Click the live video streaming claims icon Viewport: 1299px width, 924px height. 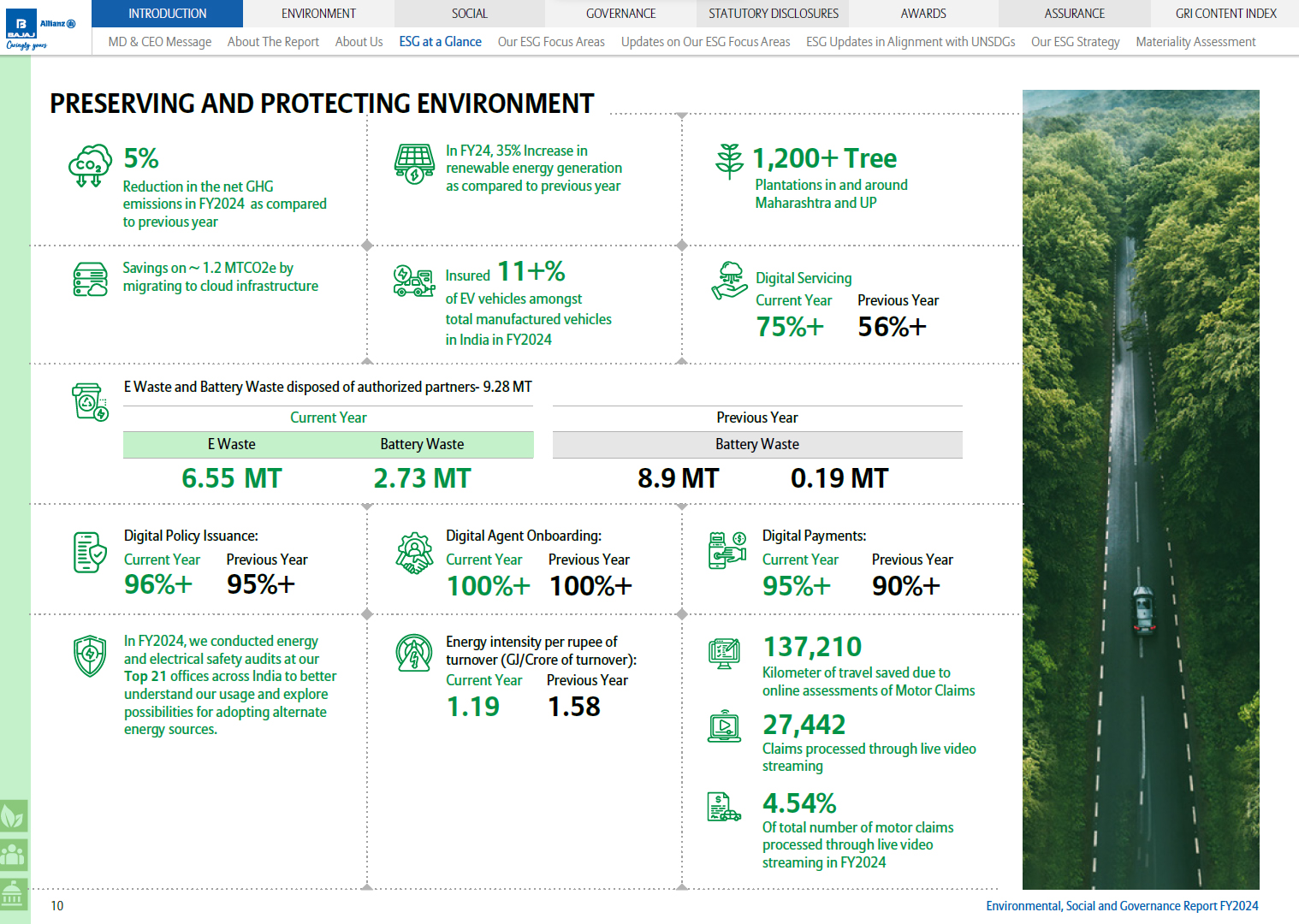pyautogui.click(x=724, y=726)
